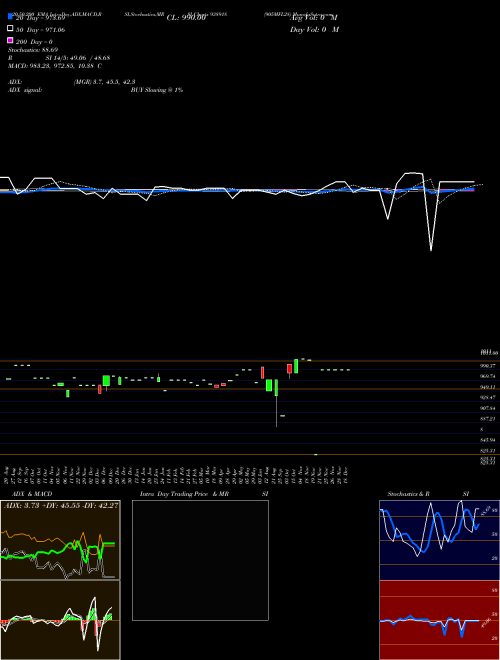Click the '(MGR) 3.7, 45.5, 42.3' ADX values
Viewport: 500px width, 660px height.
click(104, 82)
